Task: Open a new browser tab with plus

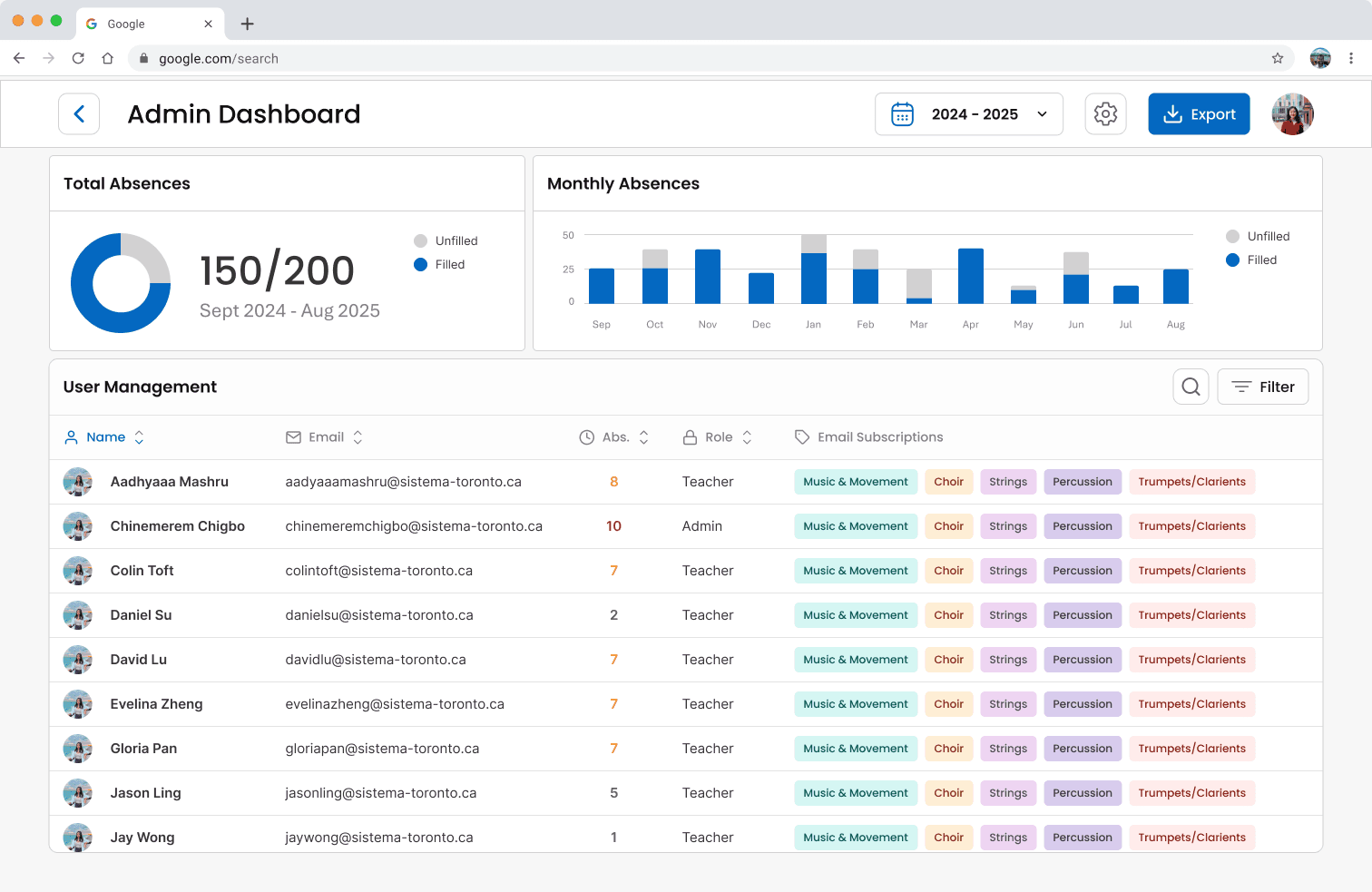Action: tap(247, 24)
